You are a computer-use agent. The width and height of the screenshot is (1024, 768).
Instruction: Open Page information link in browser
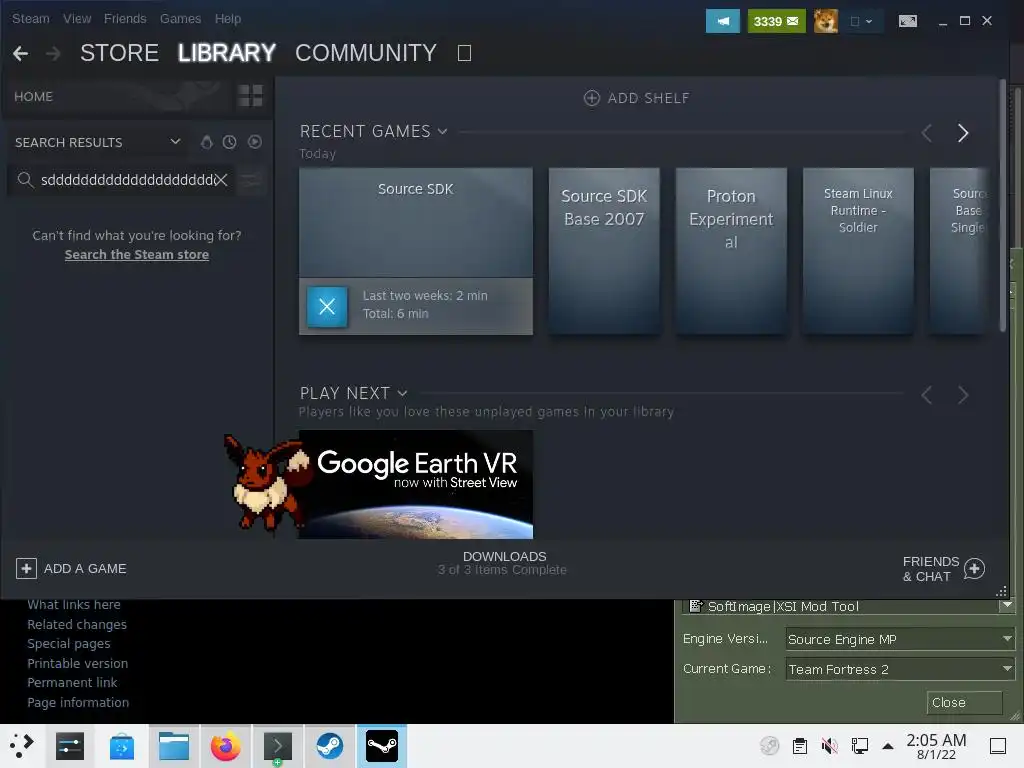point(78,702)
